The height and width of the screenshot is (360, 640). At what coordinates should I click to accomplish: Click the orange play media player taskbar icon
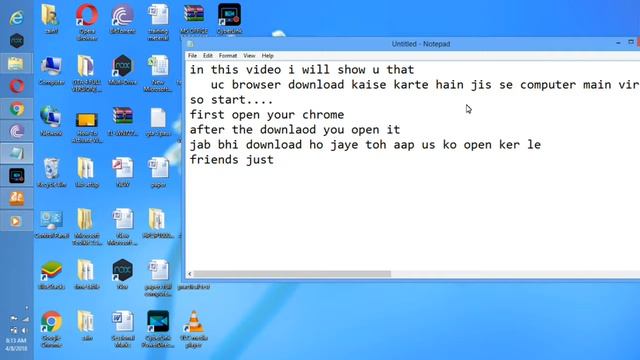point(17,221)
